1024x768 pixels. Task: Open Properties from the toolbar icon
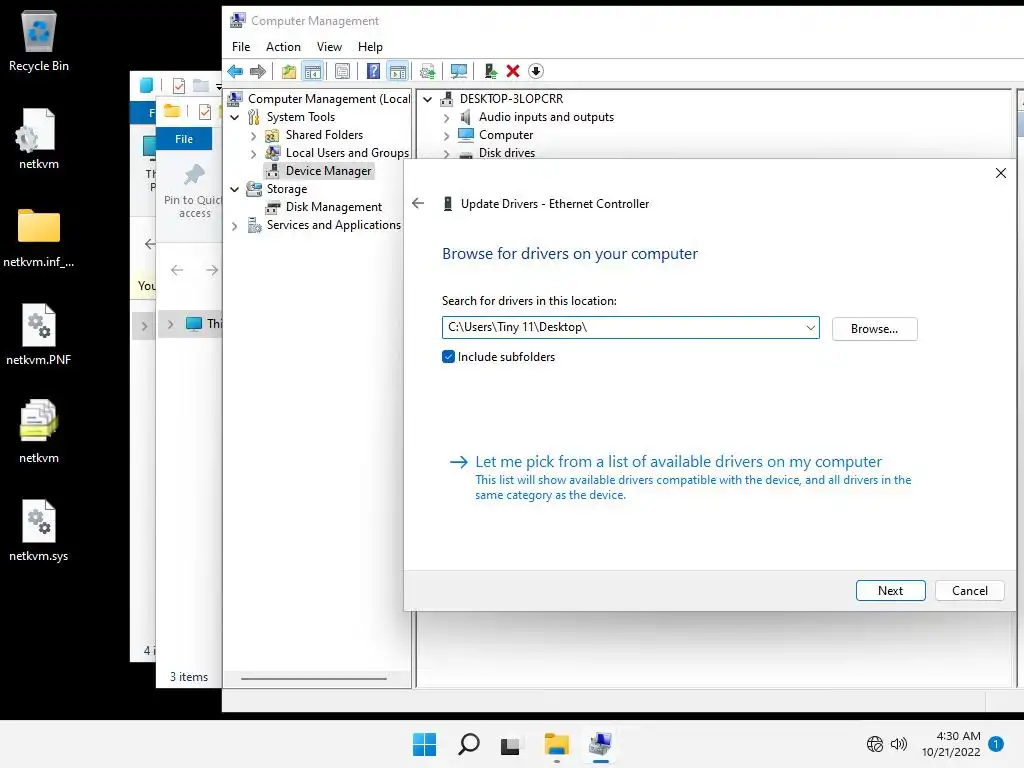click(x=342, y=71)
